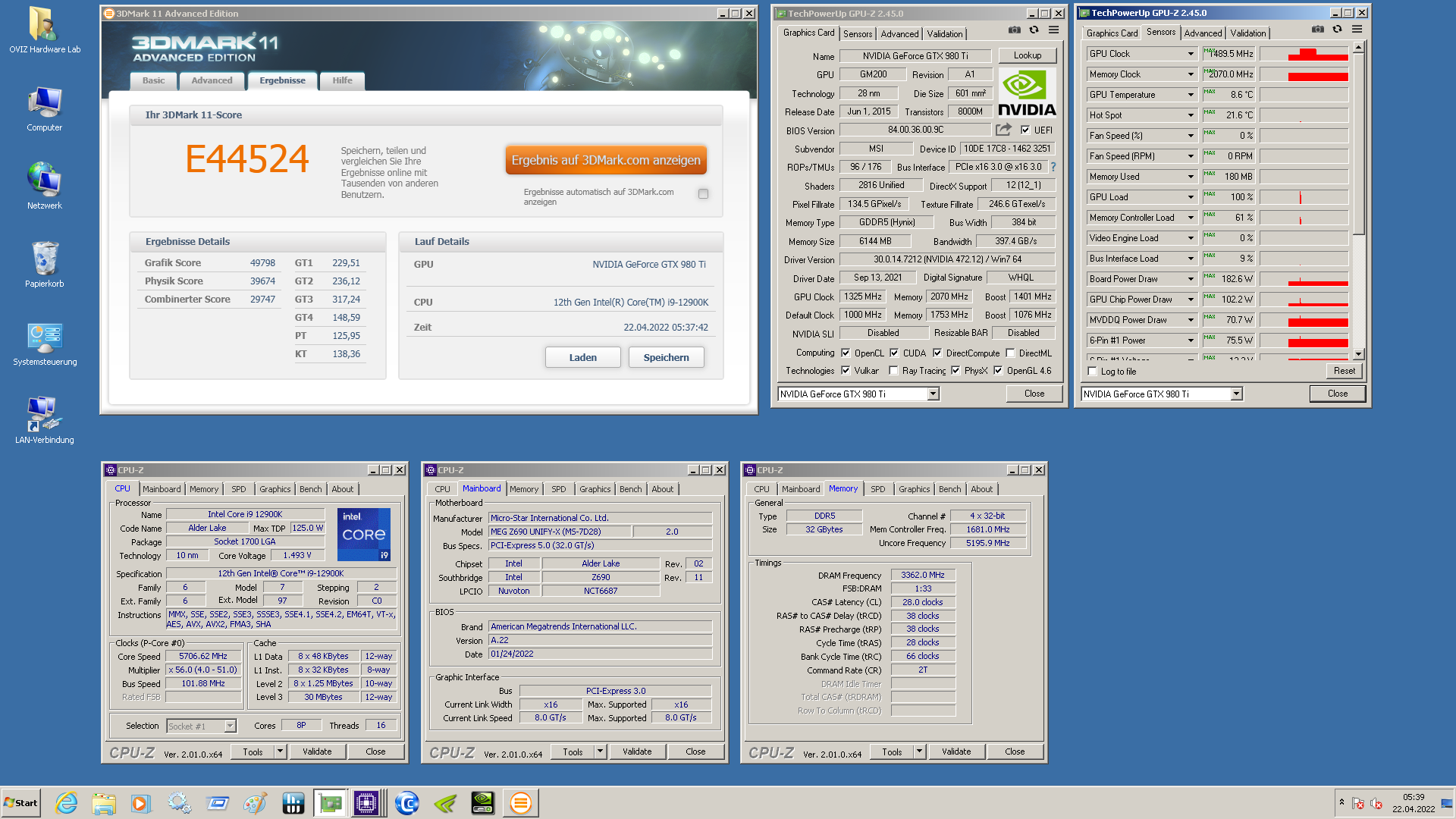Click the Windows Start button
Image resolution: width=1456 pixels, height=819 pixels.
point(21,803)
